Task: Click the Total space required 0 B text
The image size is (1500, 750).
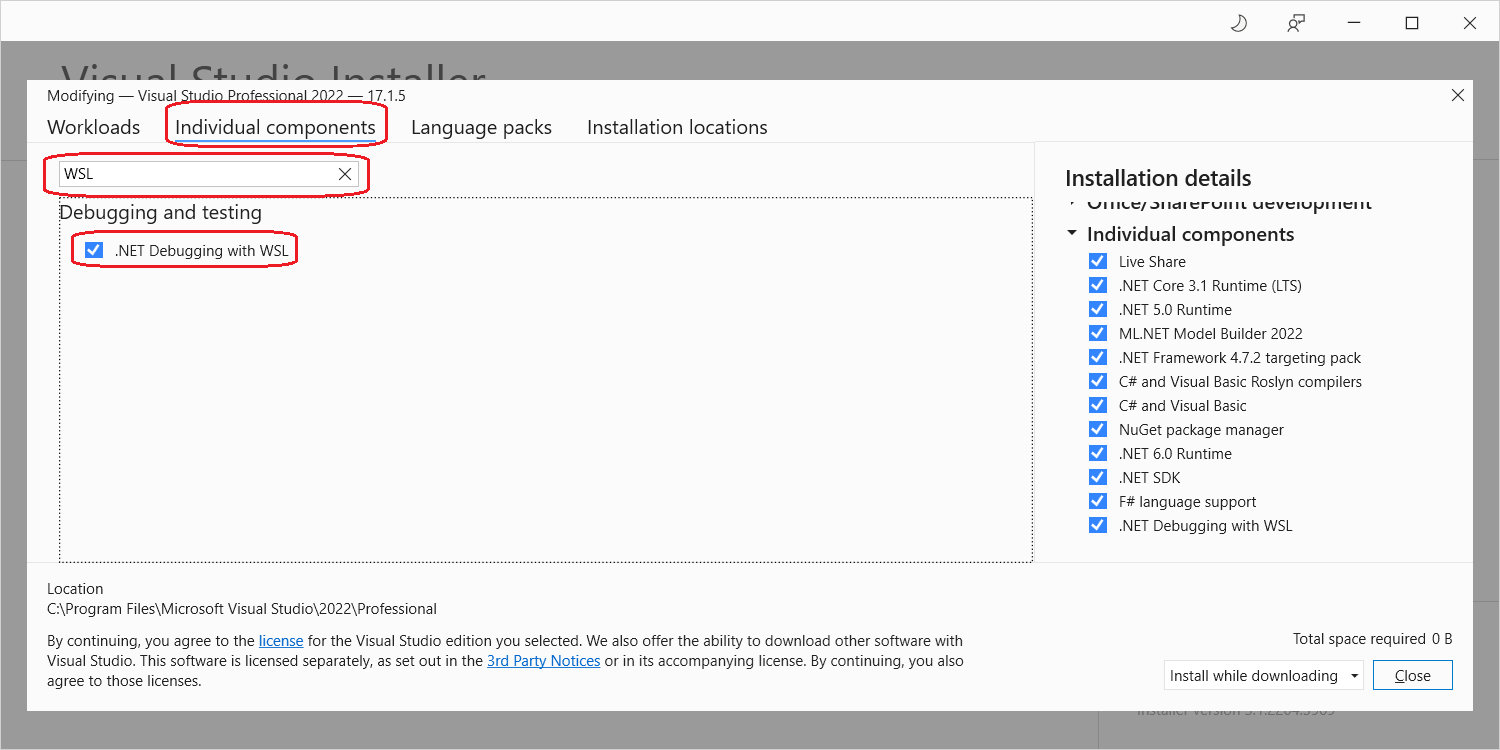Action: click(x=1372, y=639)
